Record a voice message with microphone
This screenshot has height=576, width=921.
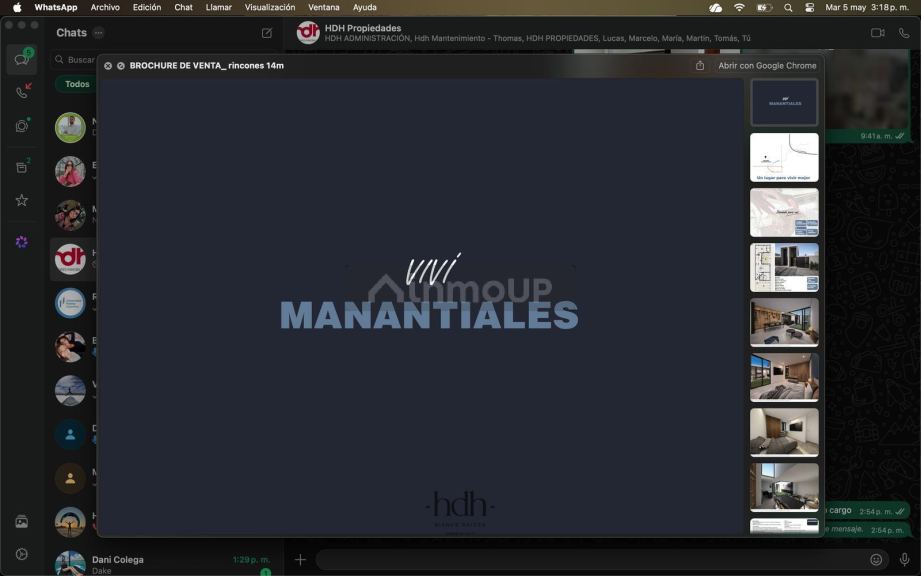click(905, 560)
